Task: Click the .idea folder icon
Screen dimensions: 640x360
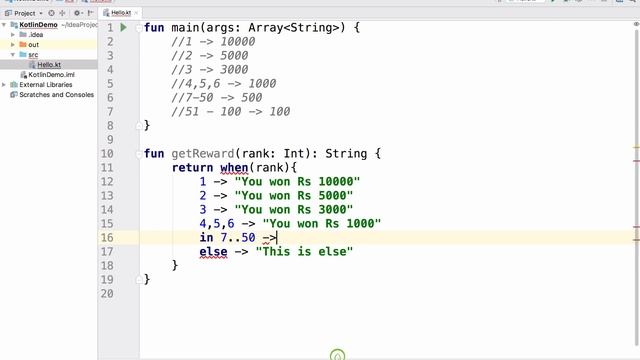Action: tap(23, 34)
